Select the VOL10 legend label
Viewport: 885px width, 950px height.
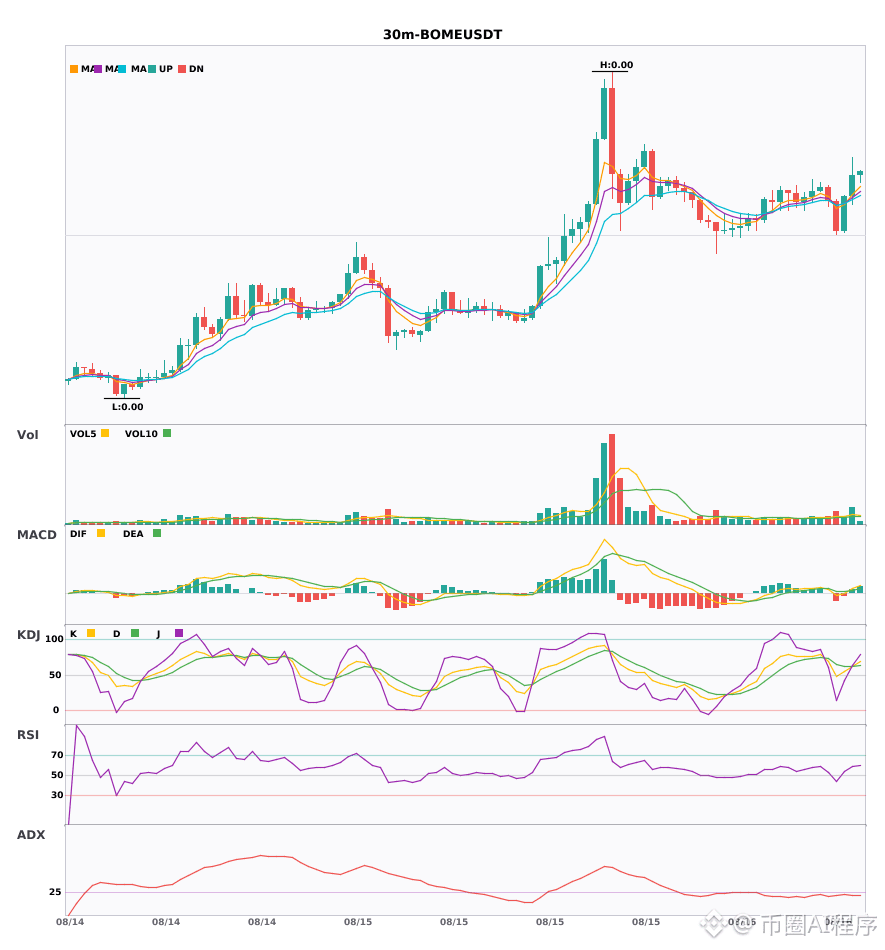point(141,434)
